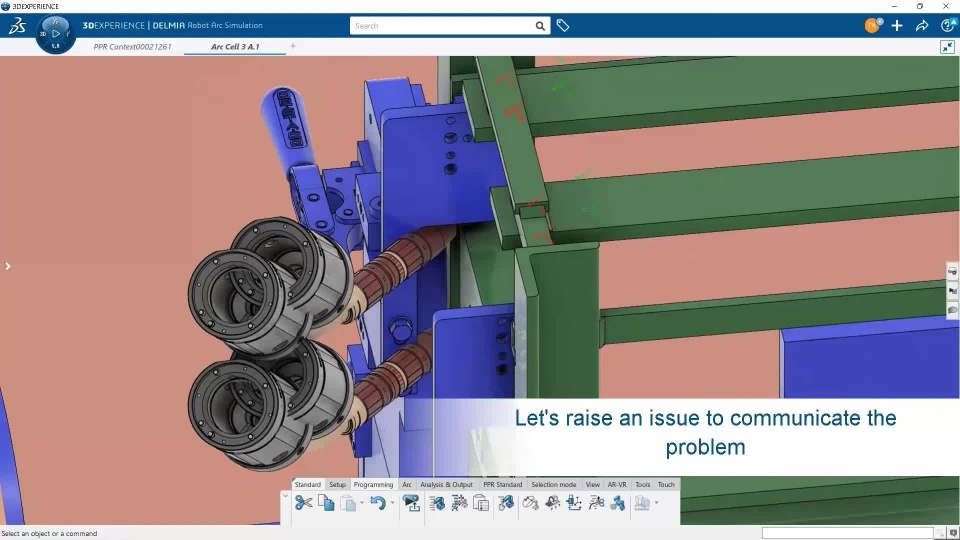Image resolution: width=960 pixels, height=540 pixels.
Task: Add a new tab with the plus button
Action: pos(293,46)
